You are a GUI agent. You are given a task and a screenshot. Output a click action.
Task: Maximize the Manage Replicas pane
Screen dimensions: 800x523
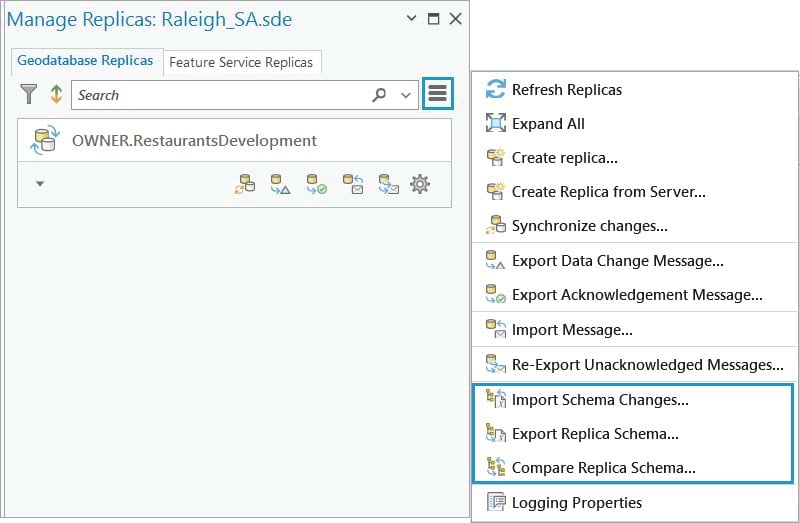click(x=434, y=19)
